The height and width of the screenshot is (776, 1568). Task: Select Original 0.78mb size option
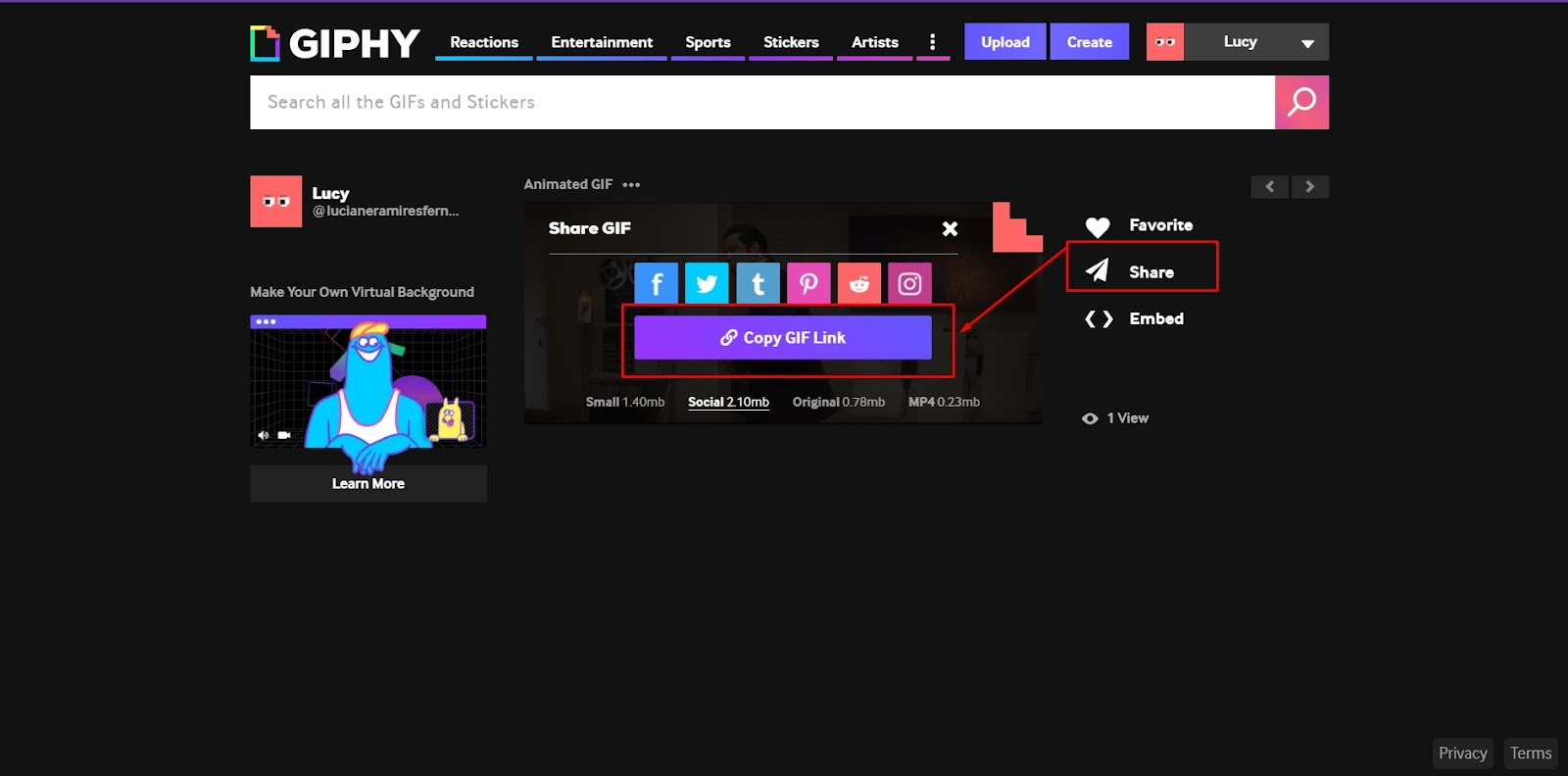[x=839, y=402]
